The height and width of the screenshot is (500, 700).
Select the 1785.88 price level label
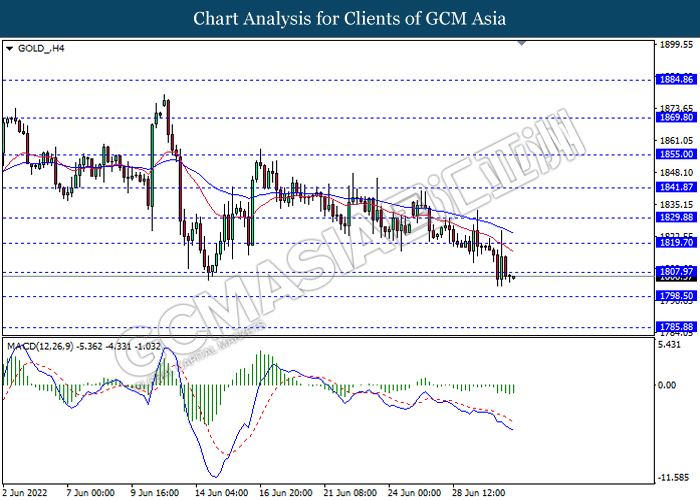pos(677,327)
